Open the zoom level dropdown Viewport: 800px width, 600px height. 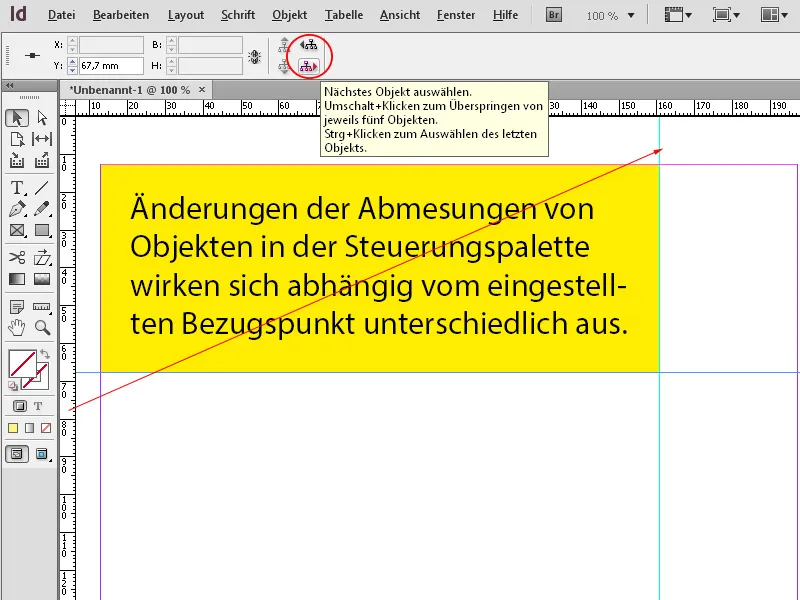[631, 16]
